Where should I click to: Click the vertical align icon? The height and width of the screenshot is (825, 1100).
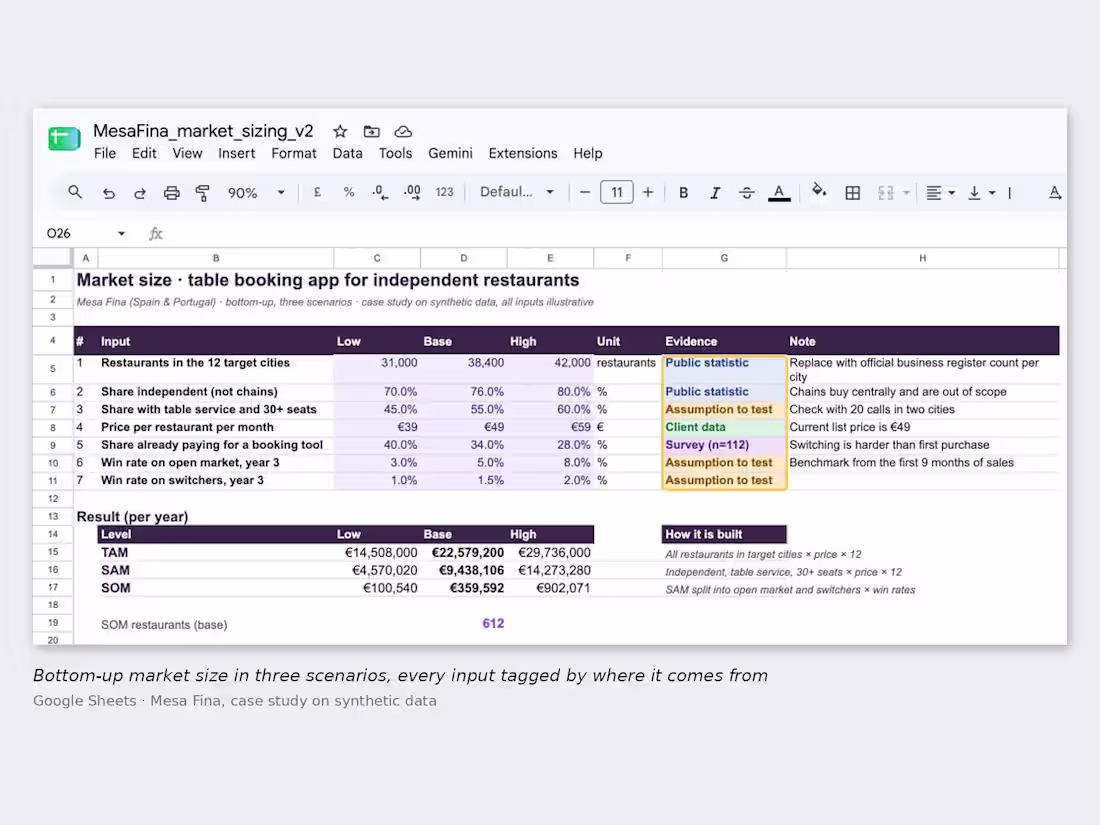click(974, 193)
